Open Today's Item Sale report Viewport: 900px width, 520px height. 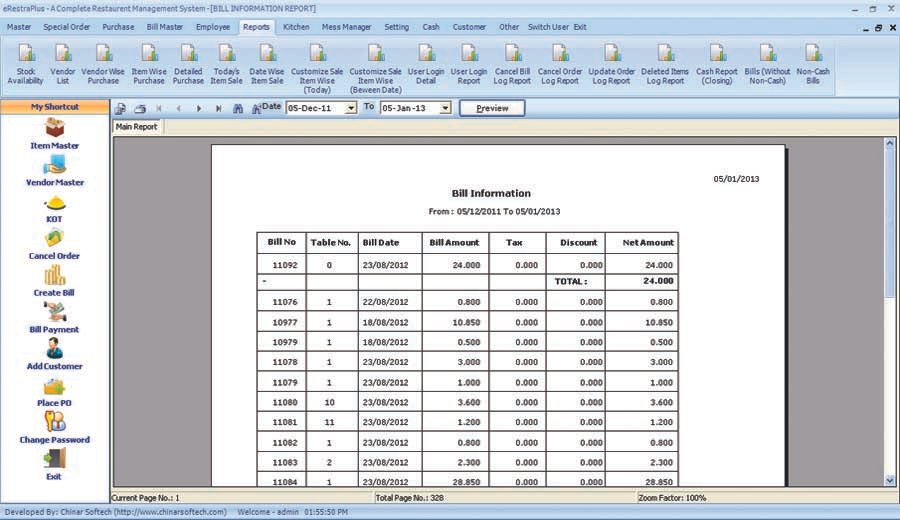click(226, 65)
